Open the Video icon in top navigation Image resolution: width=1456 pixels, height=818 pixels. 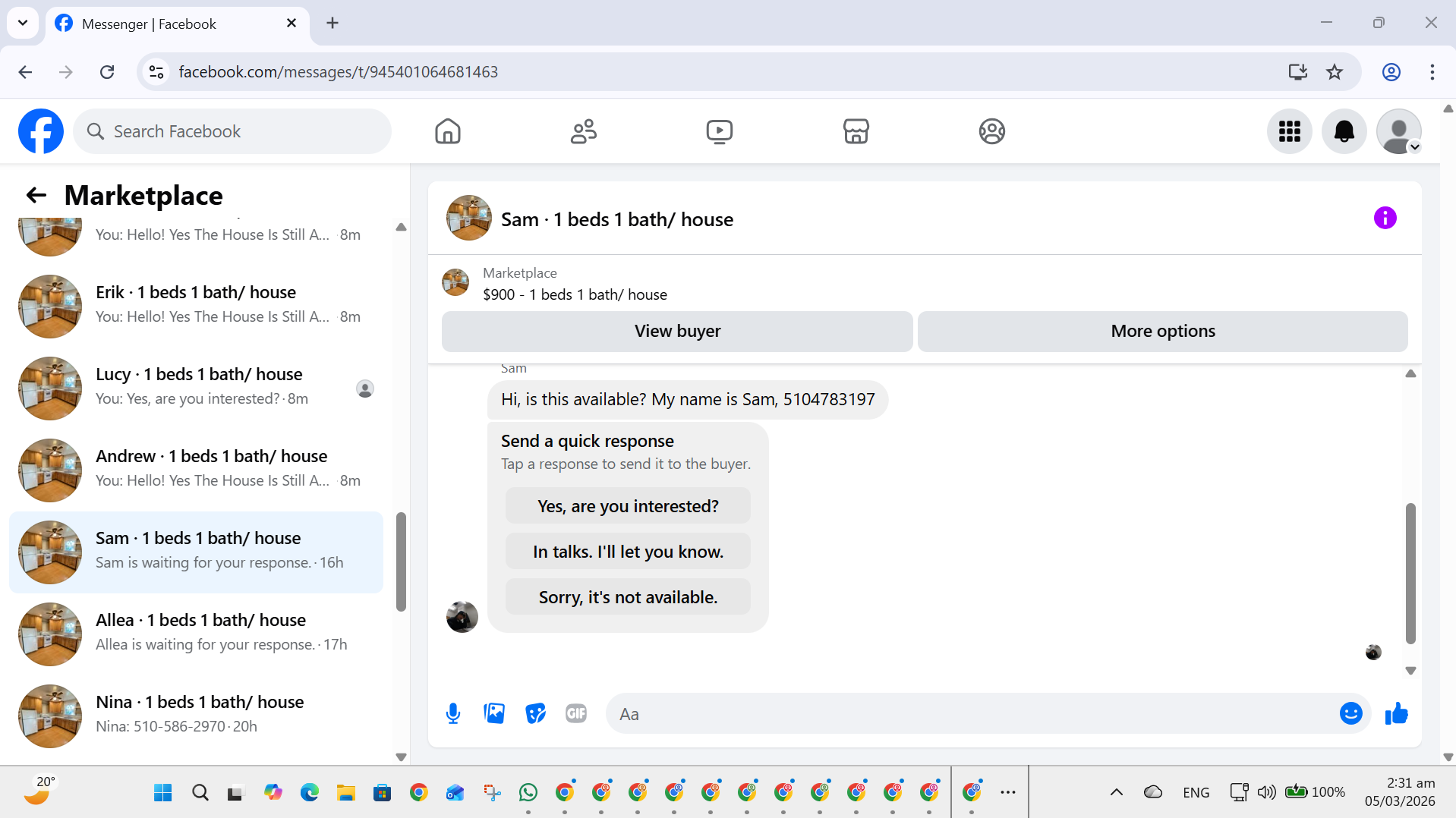point(720,131)
